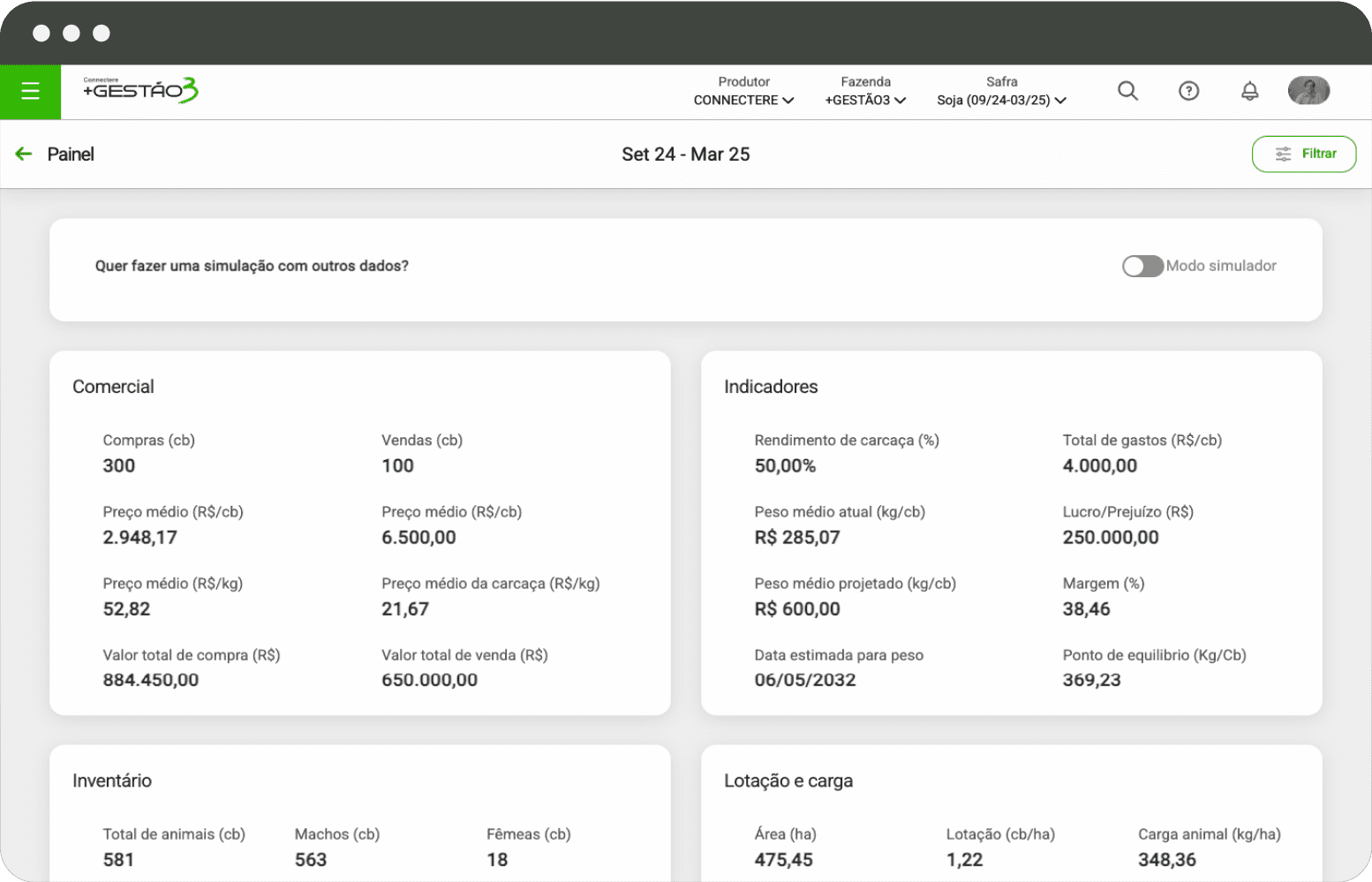1372x882 pixels.
Task: Expand the Produtor CONNECTERE dropdown
Action: pyautogui.click(x=743, y=100)
